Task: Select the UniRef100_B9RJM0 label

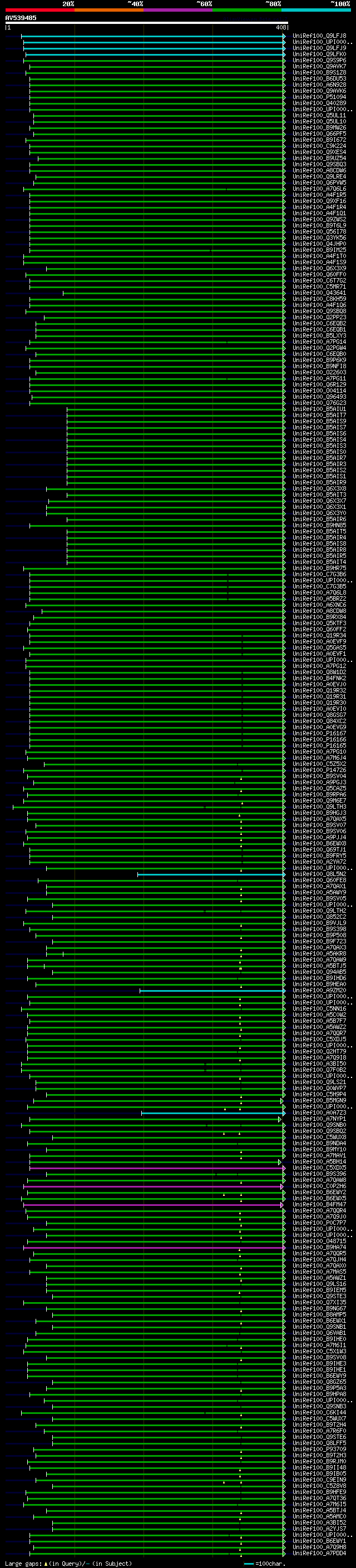Action: tap(319, 1461)
